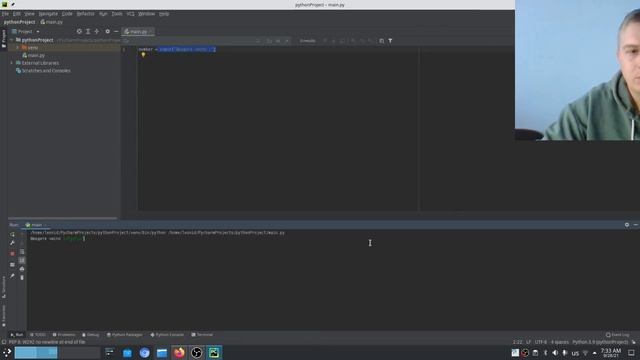Image resolution: width=640 pixels, height=360 pixels.
Task: Click the wrench run configuration icon
Action: coord(12,243)
